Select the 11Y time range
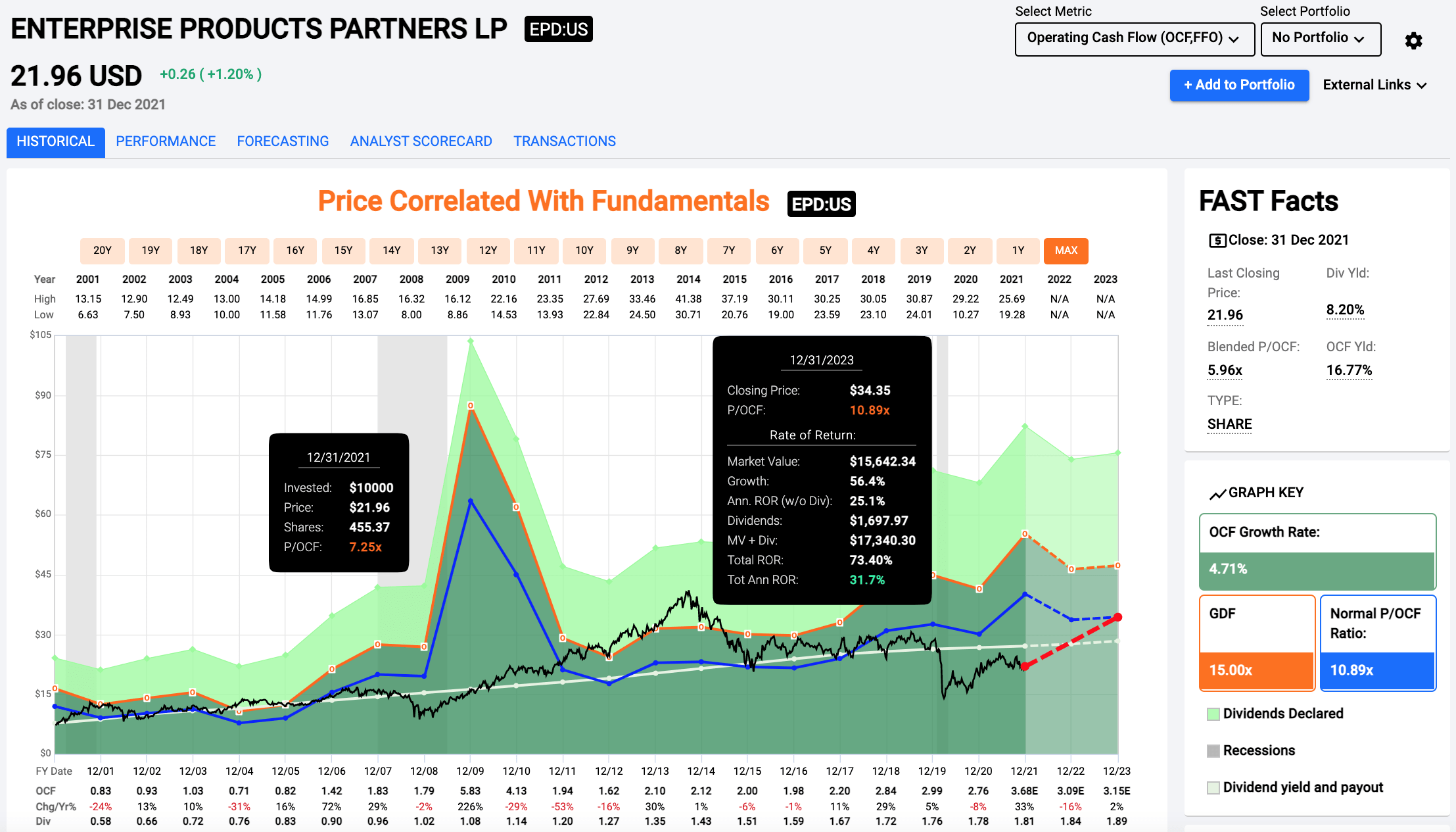The image size is (1456, 832). click(536, 251)
